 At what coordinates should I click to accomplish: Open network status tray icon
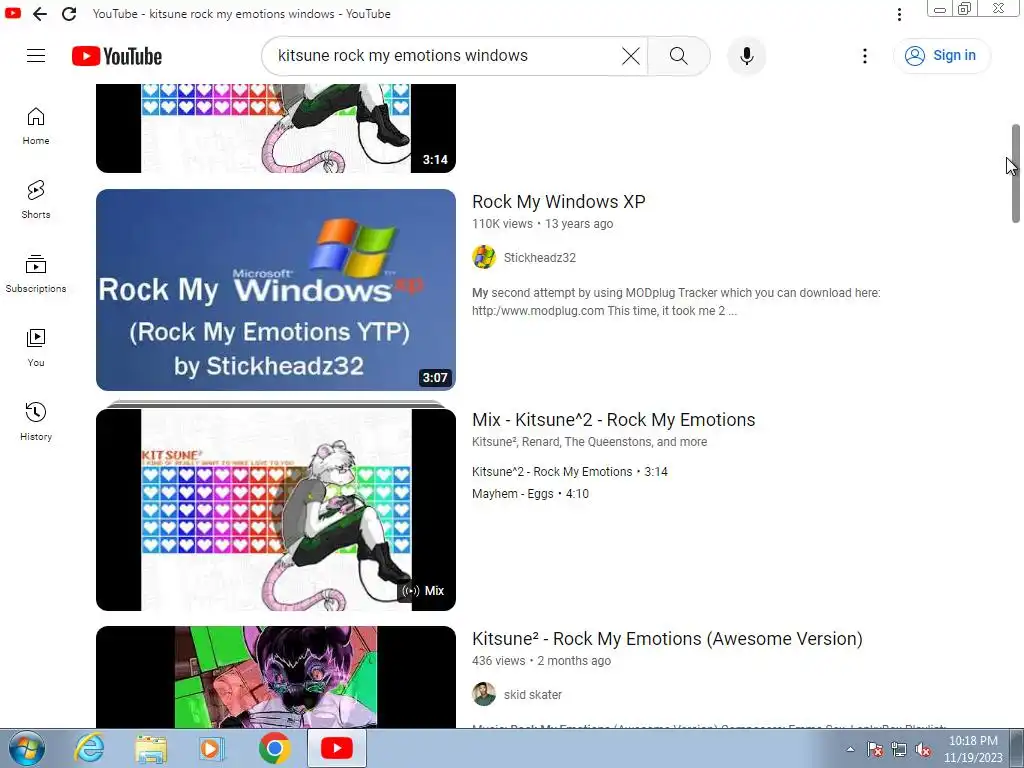(x=899, y=749)
